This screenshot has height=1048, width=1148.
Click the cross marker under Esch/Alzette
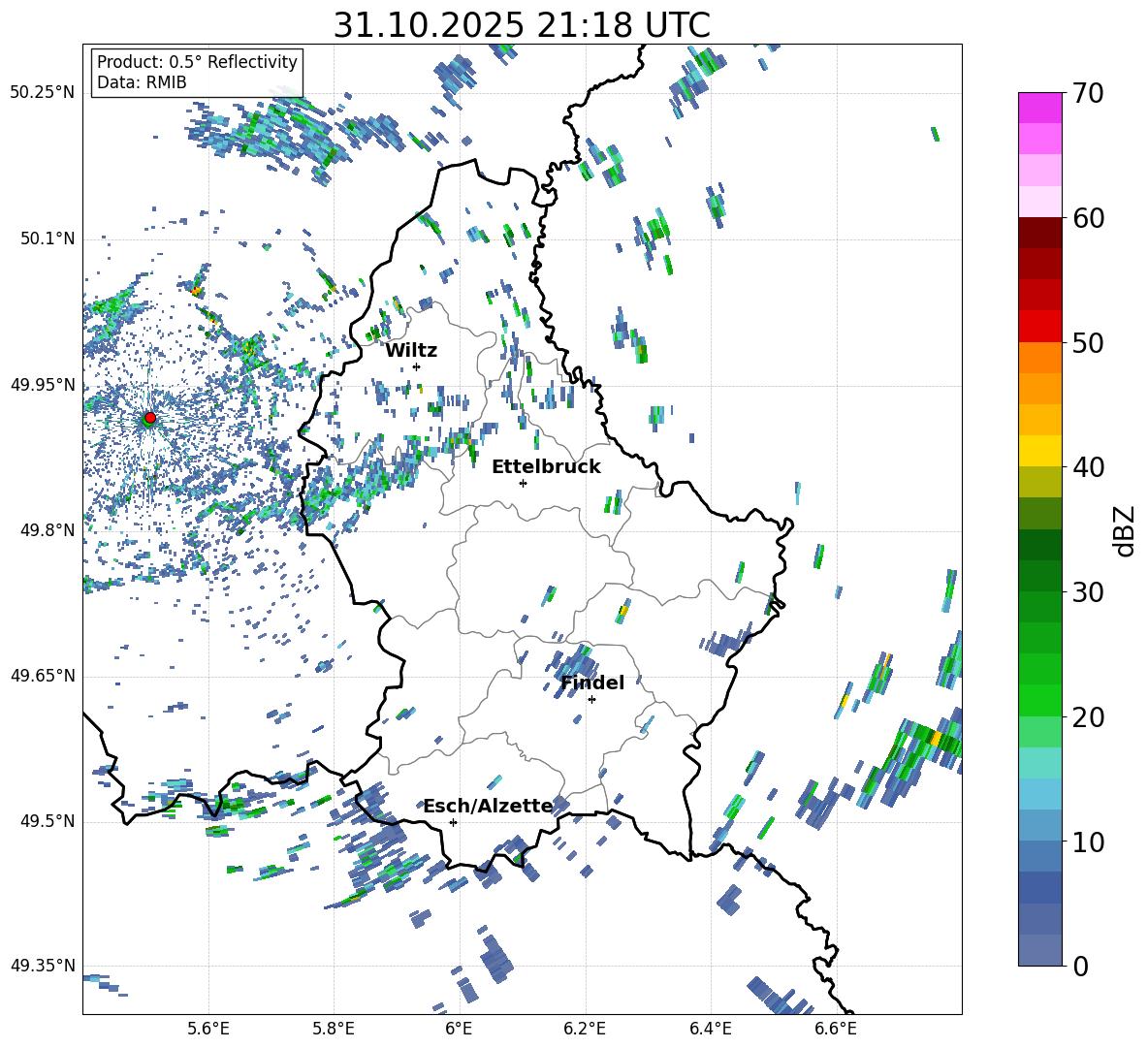tap(453, 822)
